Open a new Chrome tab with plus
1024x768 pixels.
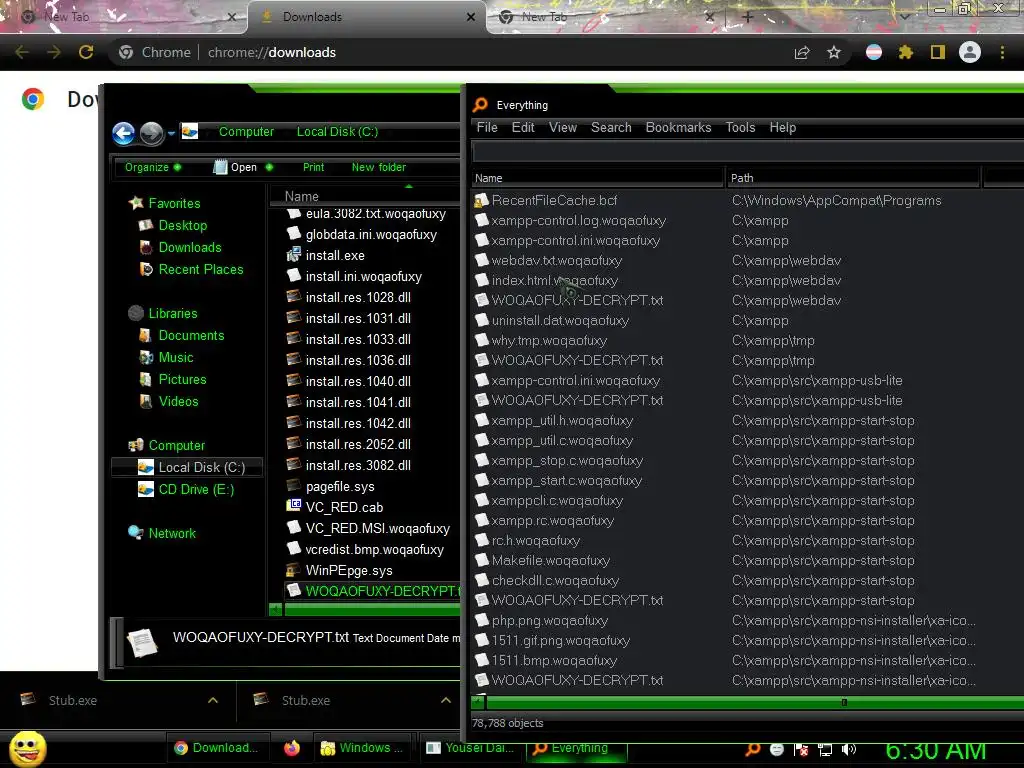748,17
